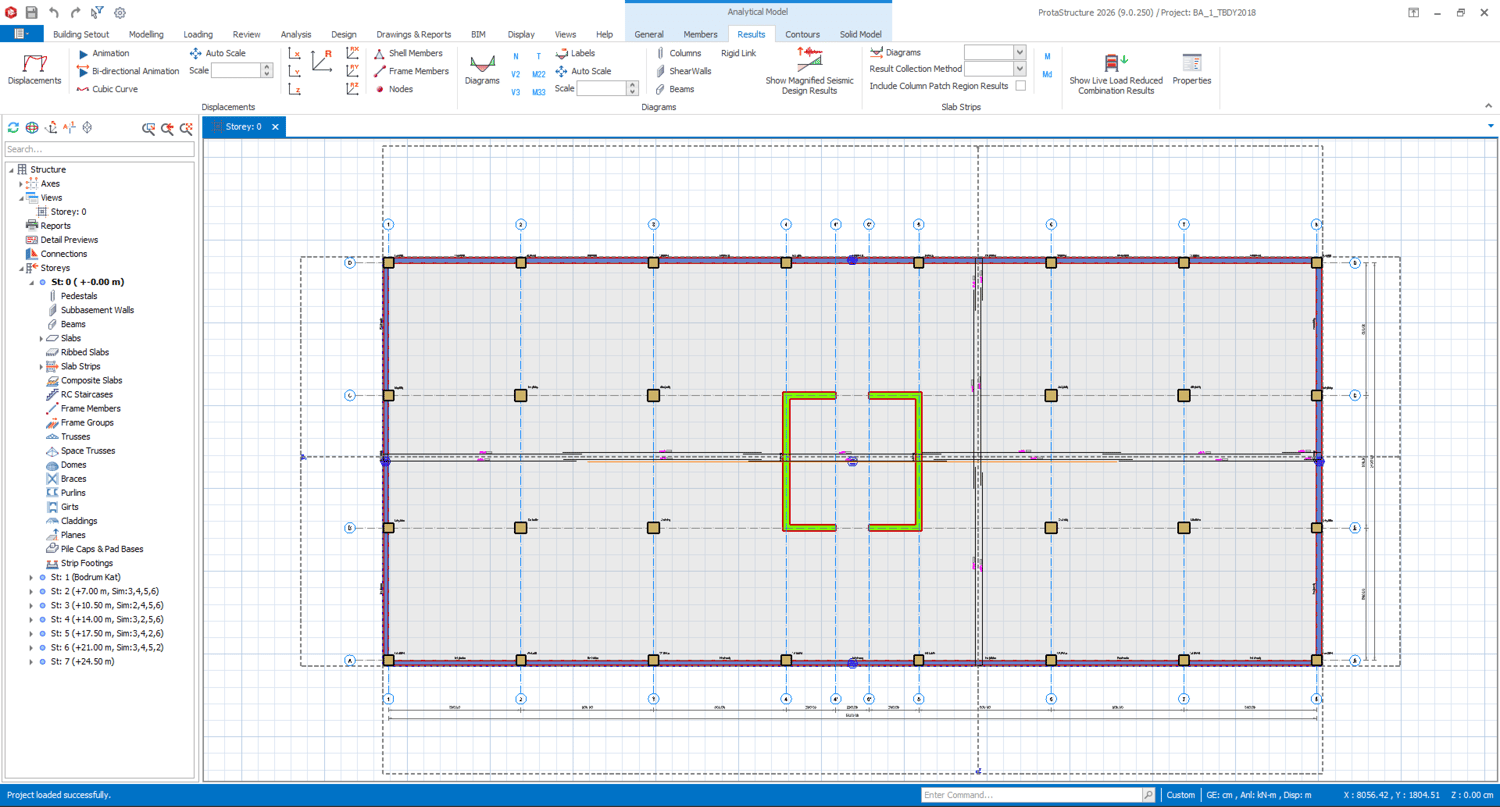Viewport: 1500px width, 807px height.
Task: Click the Labels icon in the Diagrams group
Action: tap(561, 53)
